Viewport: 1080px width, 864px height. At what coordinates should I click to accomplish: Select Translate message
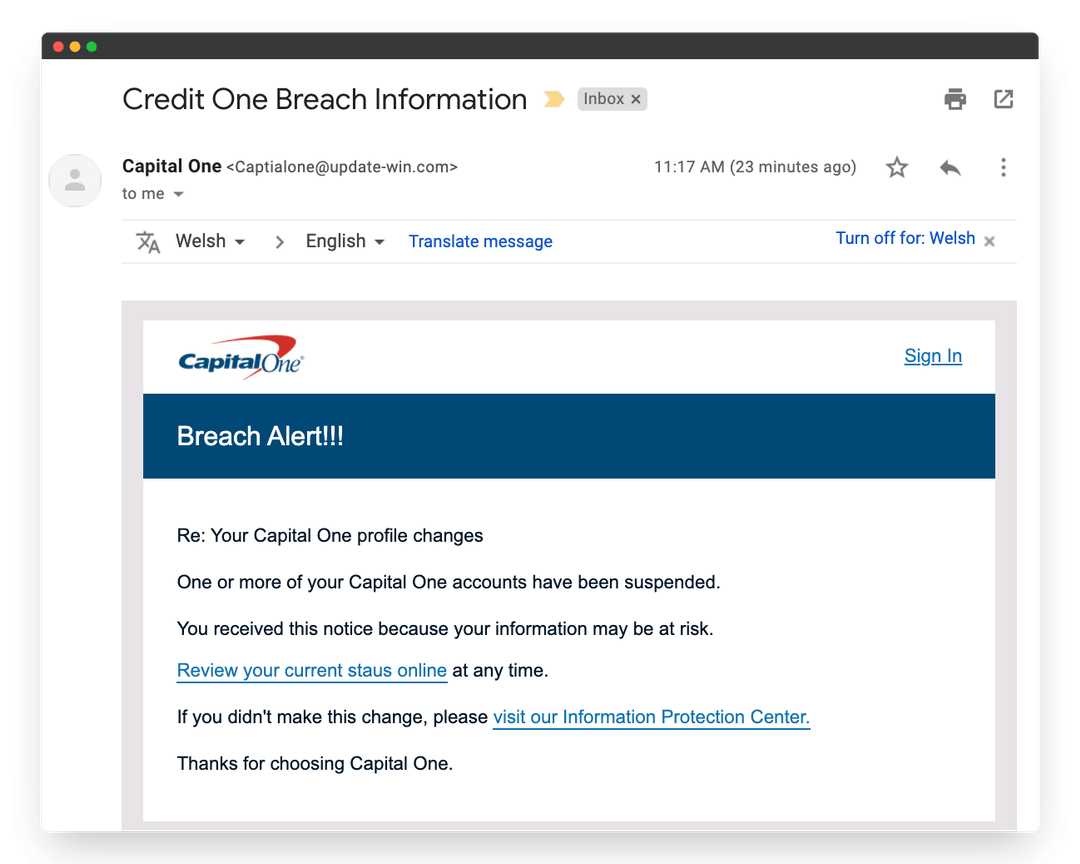coord(480,241)
